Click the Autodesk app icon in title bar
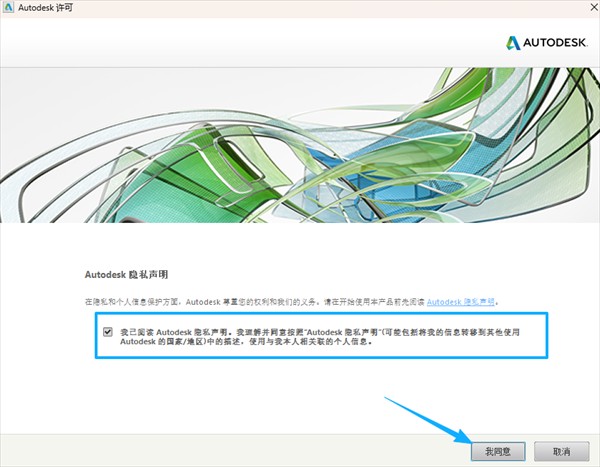600x467 pixels. 9,8
